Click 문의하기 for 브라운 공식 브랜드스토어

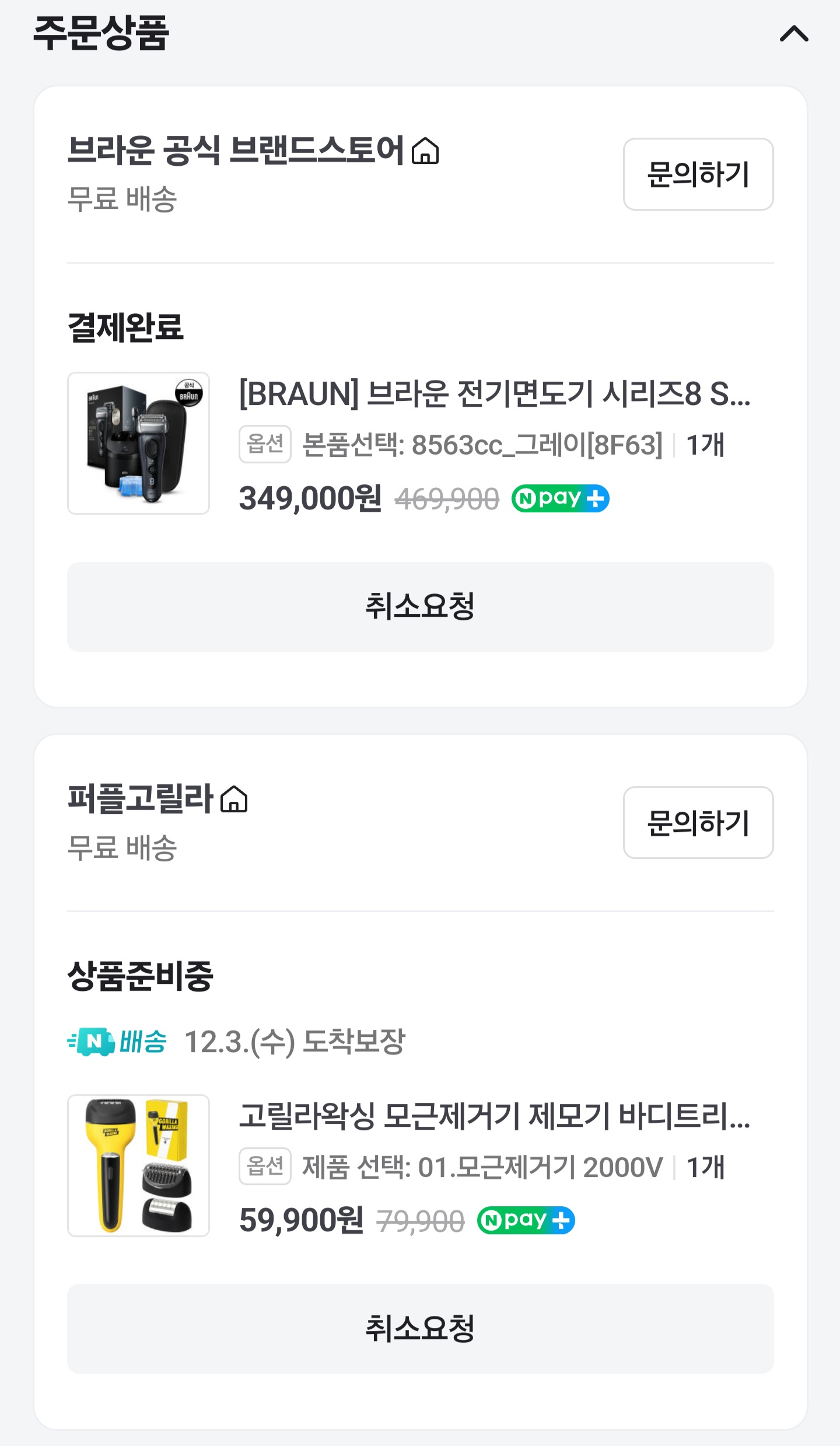coord(698,174)
